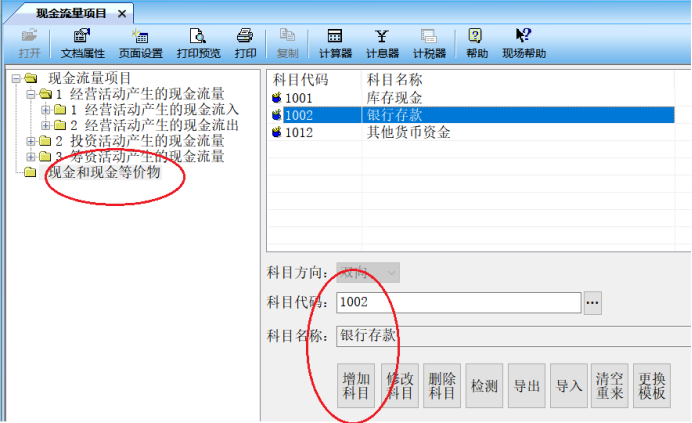Image resolution: width=692 pixels, height=423 pixels.
Task: Open the 计税器 tool
Action: tap(429, 43)
